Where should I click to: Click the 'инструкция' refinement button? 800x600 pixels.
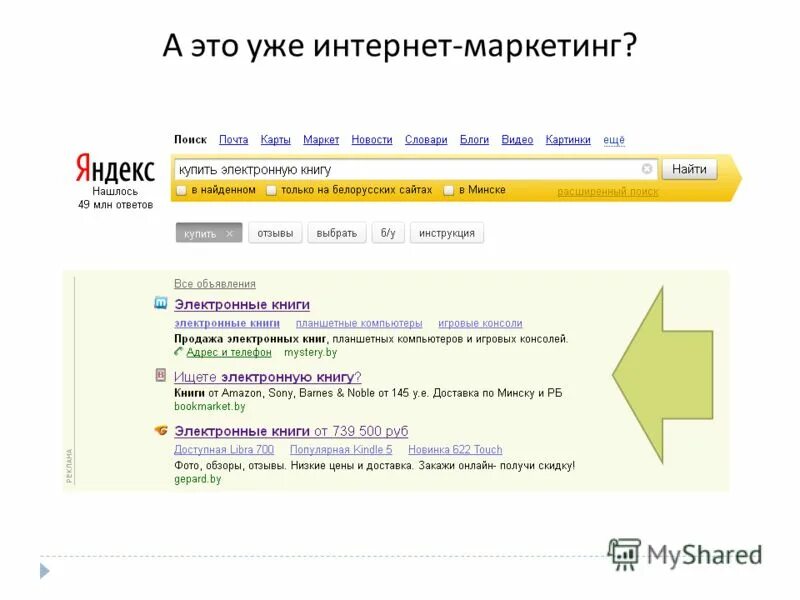(x=447, y=233)
